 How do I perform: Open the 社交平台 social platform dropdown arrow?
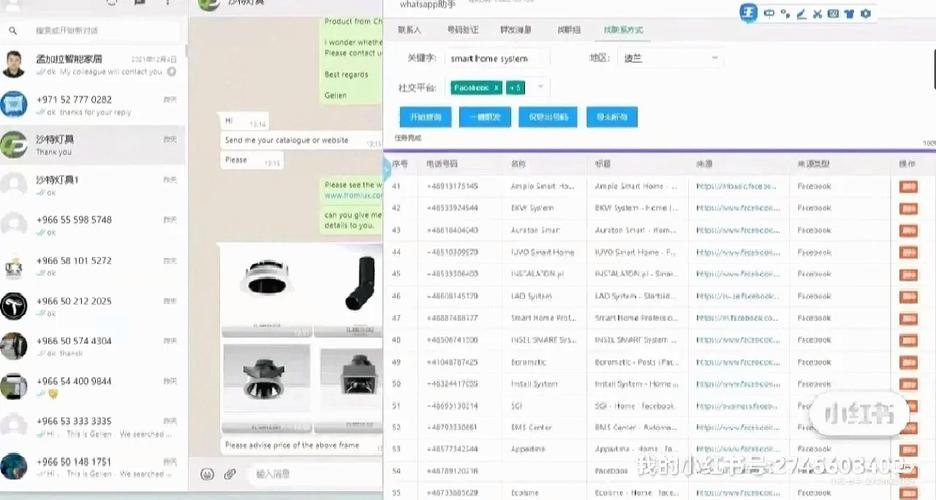point(540,87)
